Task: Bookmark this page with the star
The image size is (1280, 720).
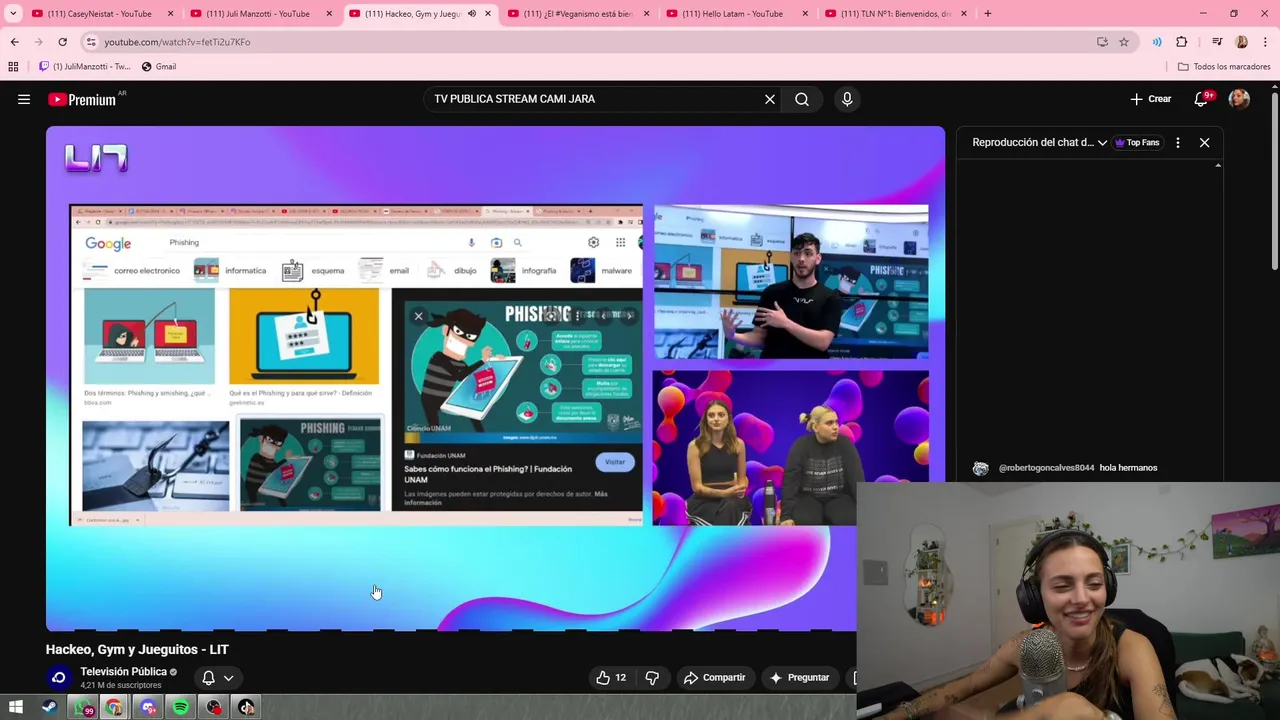Action: 1124,42
